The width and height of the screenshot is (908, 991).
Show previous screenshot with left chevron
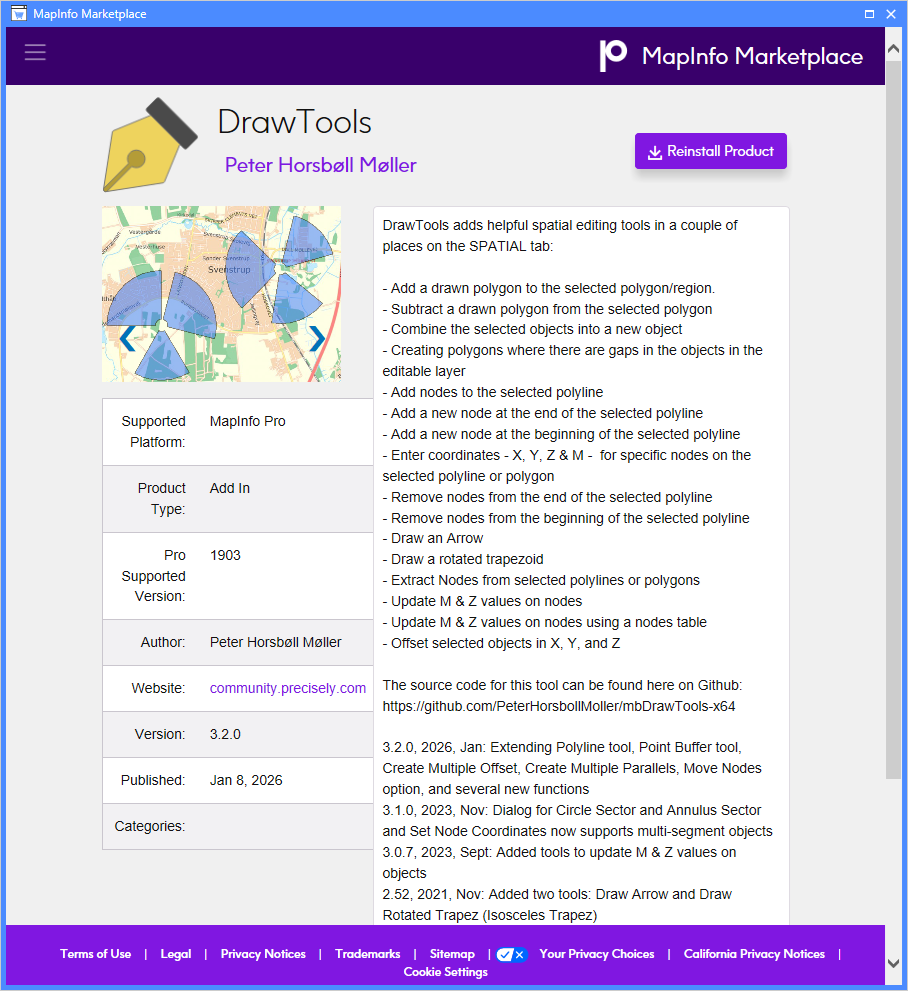pyautogui.click(x=127, y=339)
